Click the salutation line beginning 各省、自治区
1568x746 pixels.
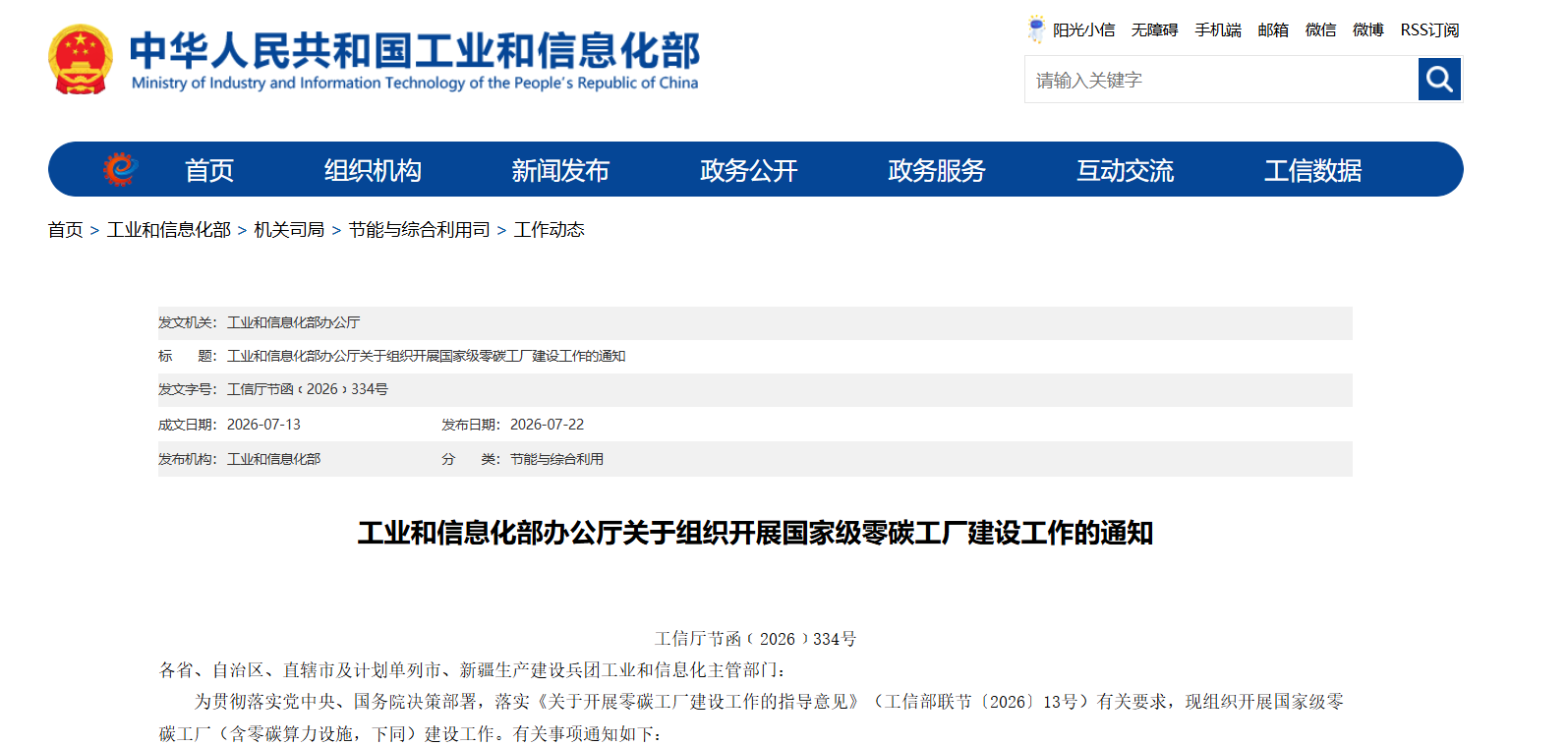click(x=473, y=670)
